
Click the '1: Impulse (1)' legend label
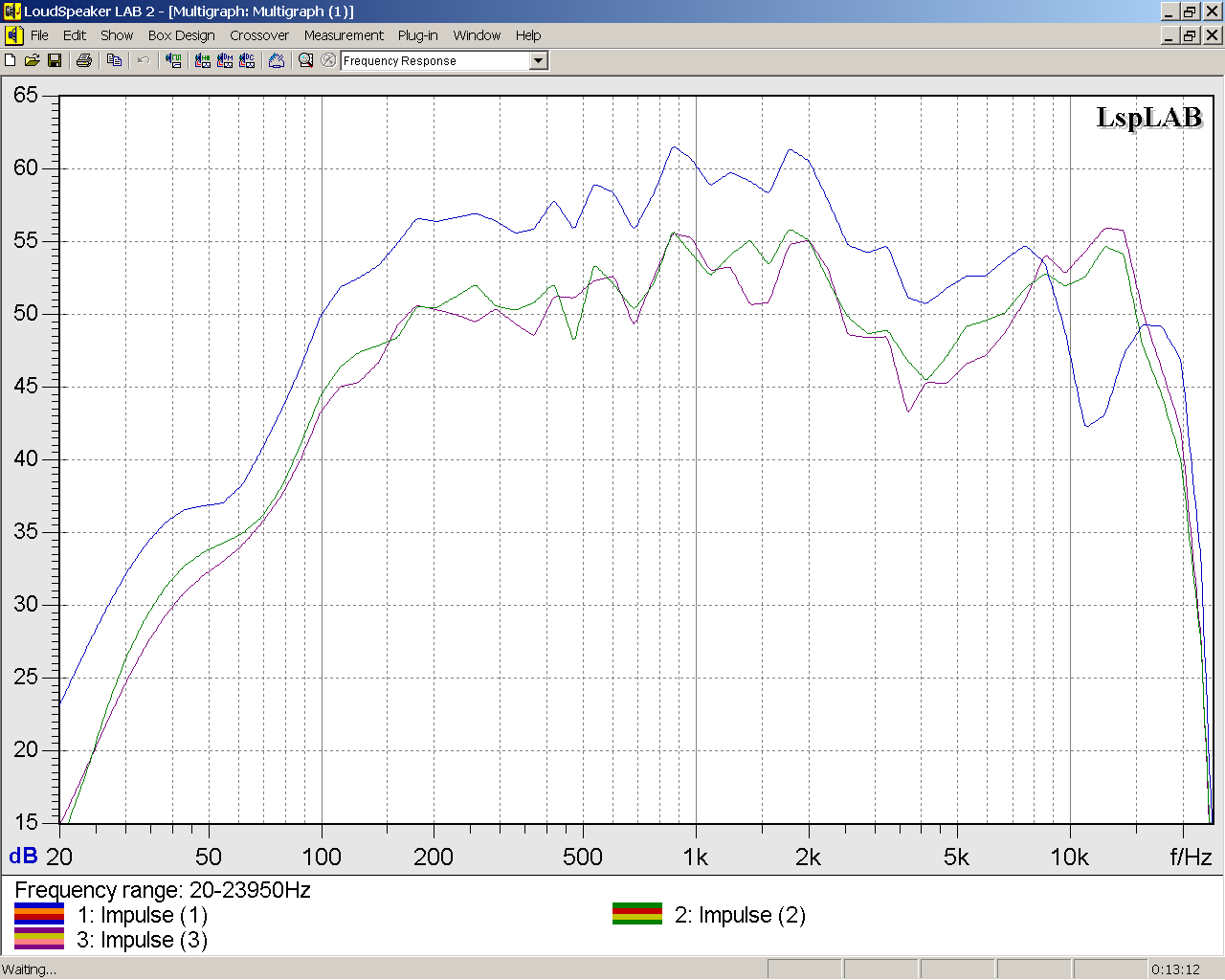click(143, 915)
